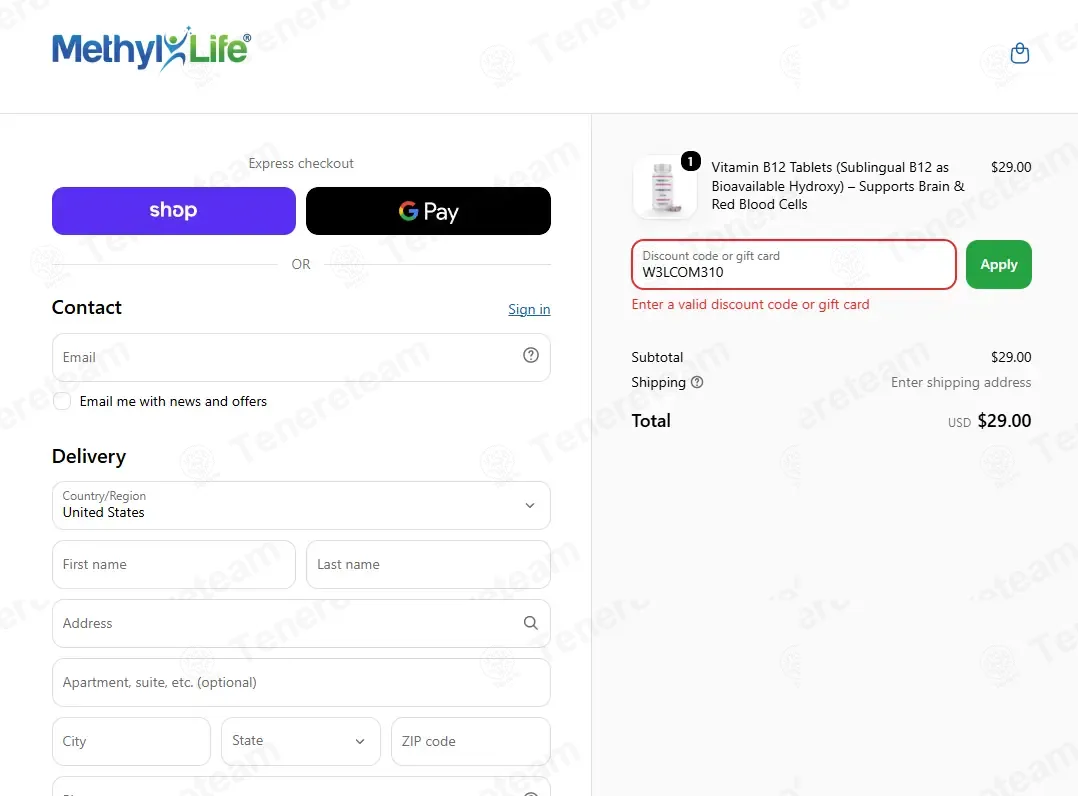Click the address search magnifier icon

531,623
